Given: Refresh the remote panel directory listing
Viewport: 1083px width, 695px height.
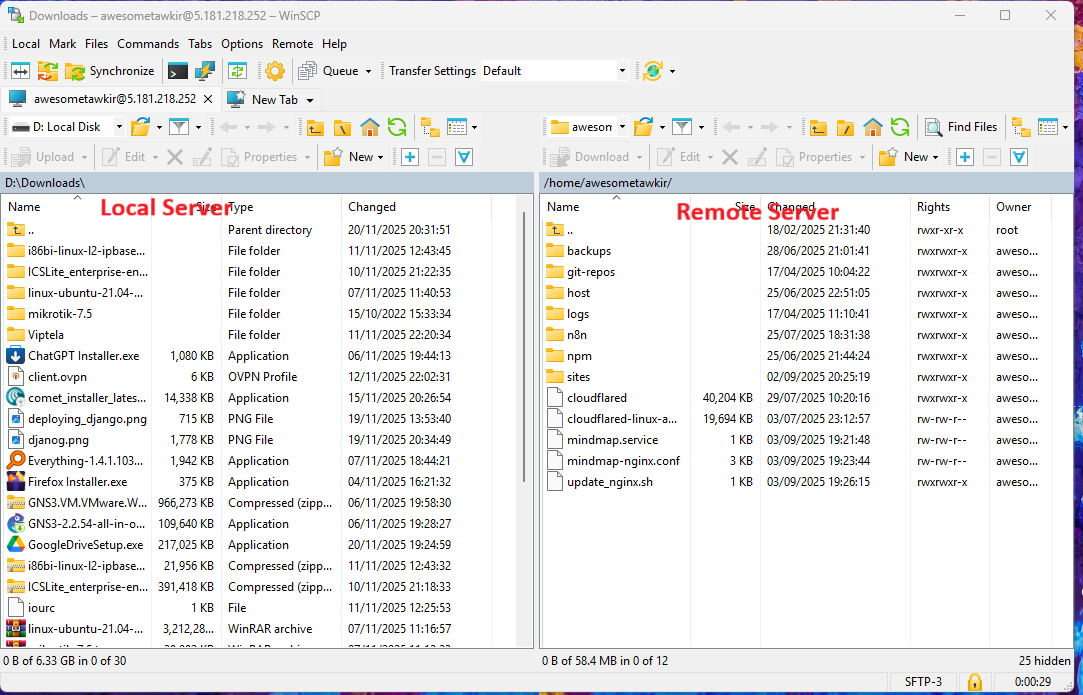Looking at the screenshot, I should tap(900, 127).
